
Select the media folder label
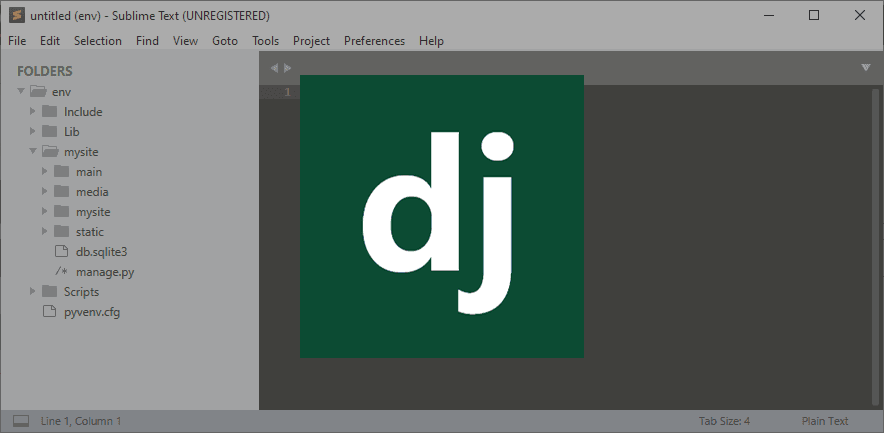click(92, 192)
